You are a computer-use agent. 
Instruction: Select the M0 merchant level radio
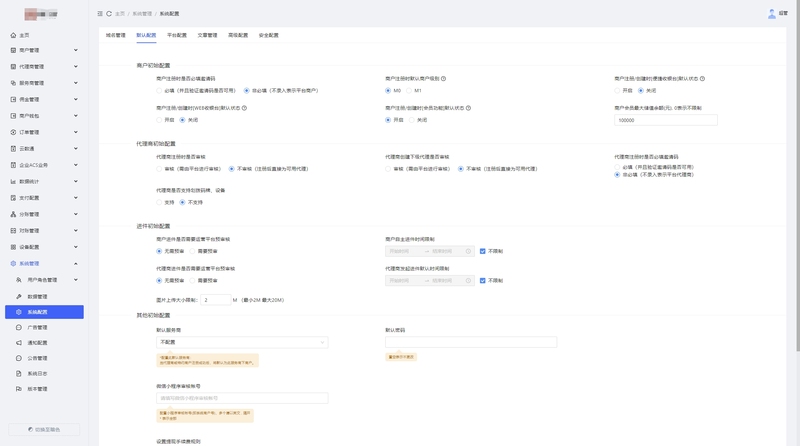click(388, 91)
